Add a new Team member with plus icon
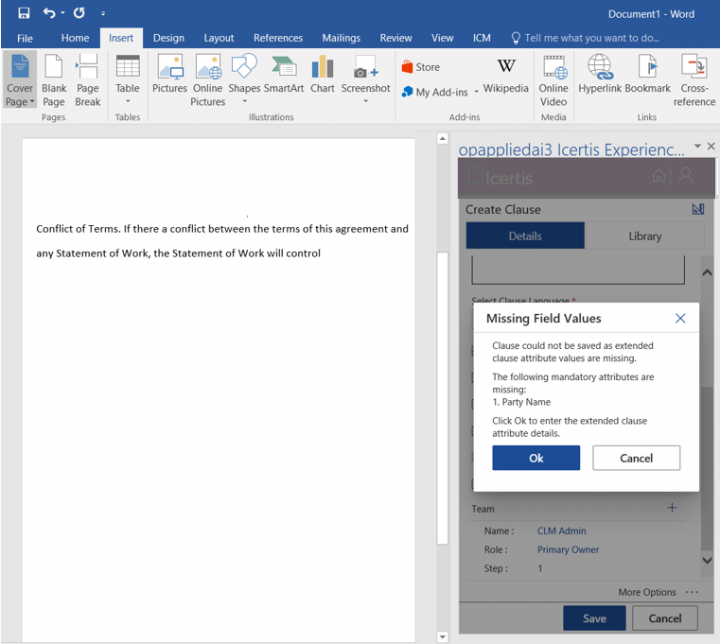Screen dimensions: 720x644 [672, 508]
